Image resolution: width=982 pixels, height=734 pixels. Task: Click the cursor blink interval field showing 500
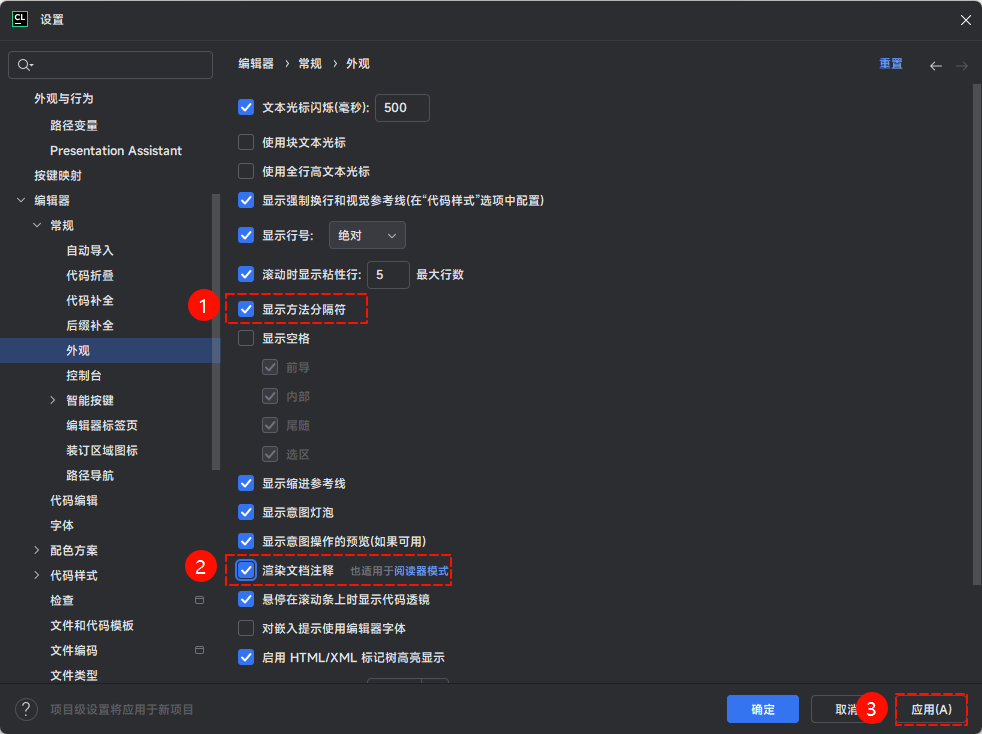click(x=401, y=107)
